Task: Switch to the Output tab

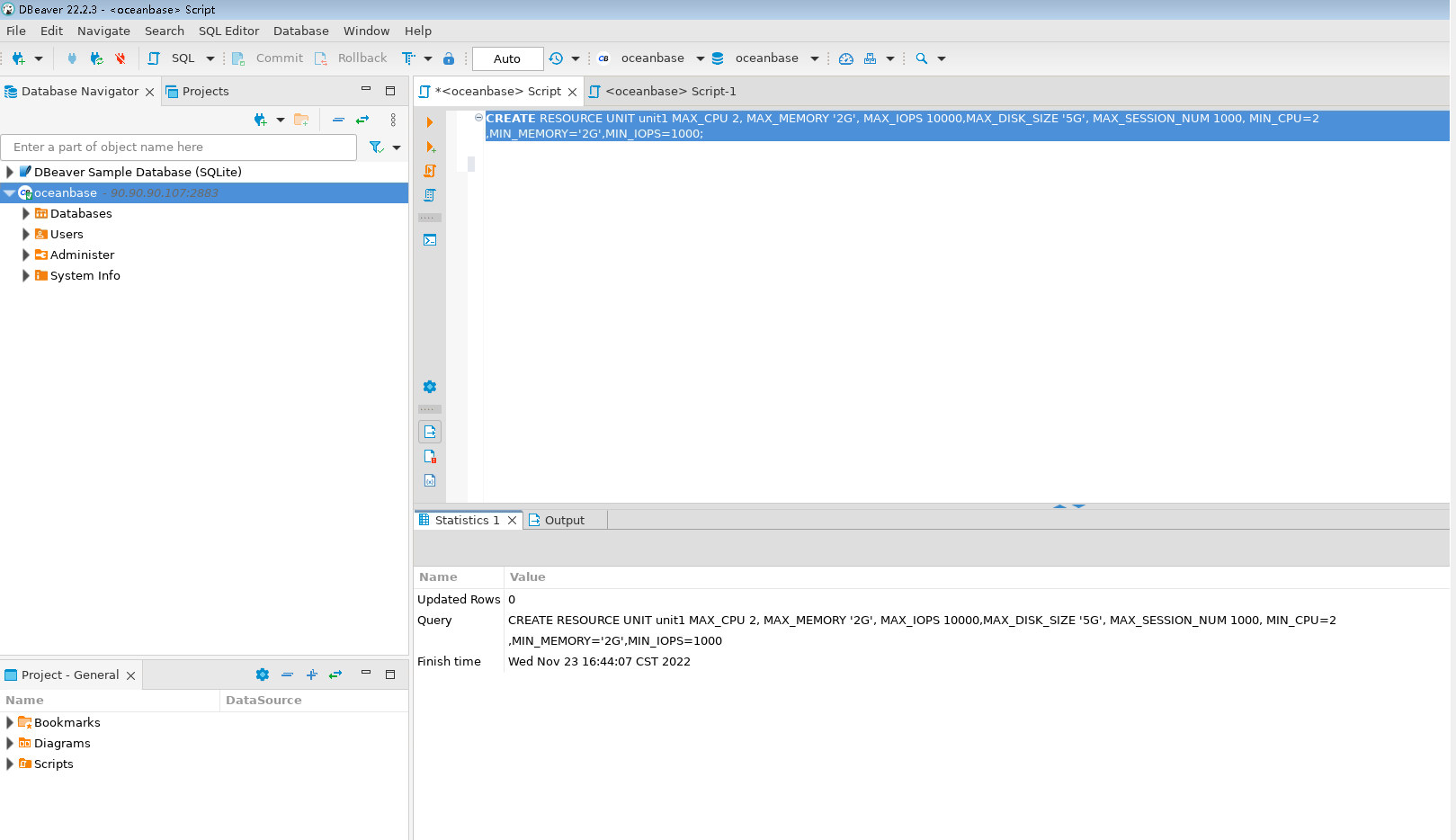Action: tap(557, 520)
